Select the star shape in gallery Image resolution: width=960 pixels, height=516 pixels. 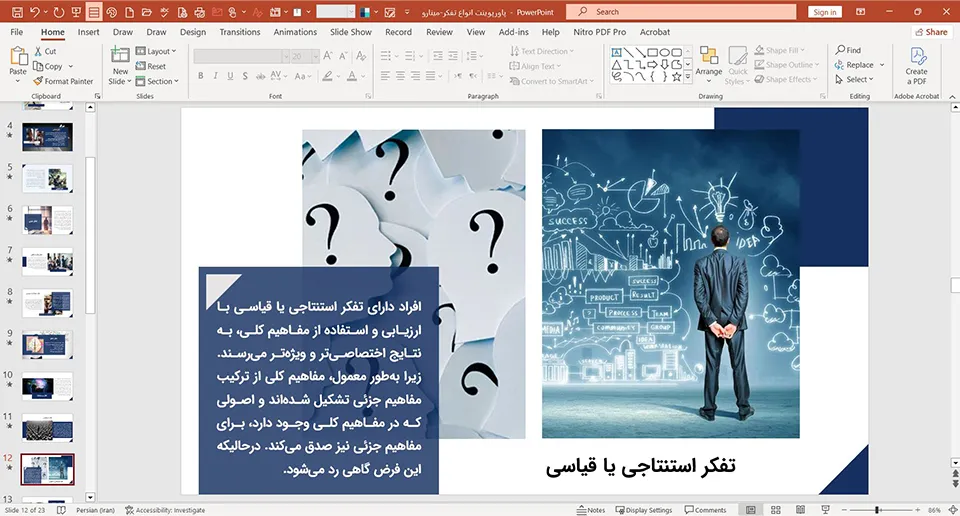[x=676, y=77]
